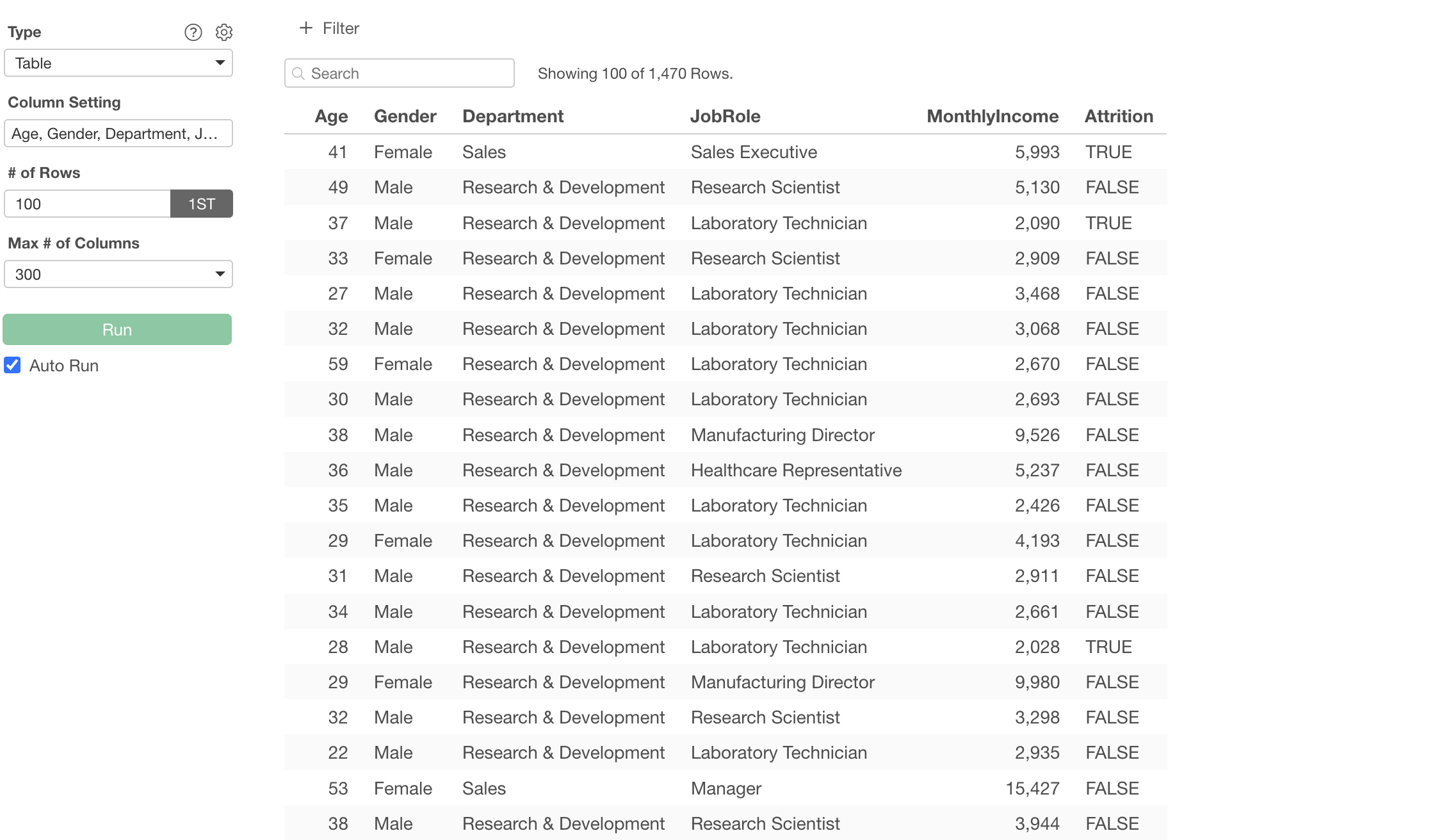Click the green Run button

pyautogui.click(x=117, y=329)
